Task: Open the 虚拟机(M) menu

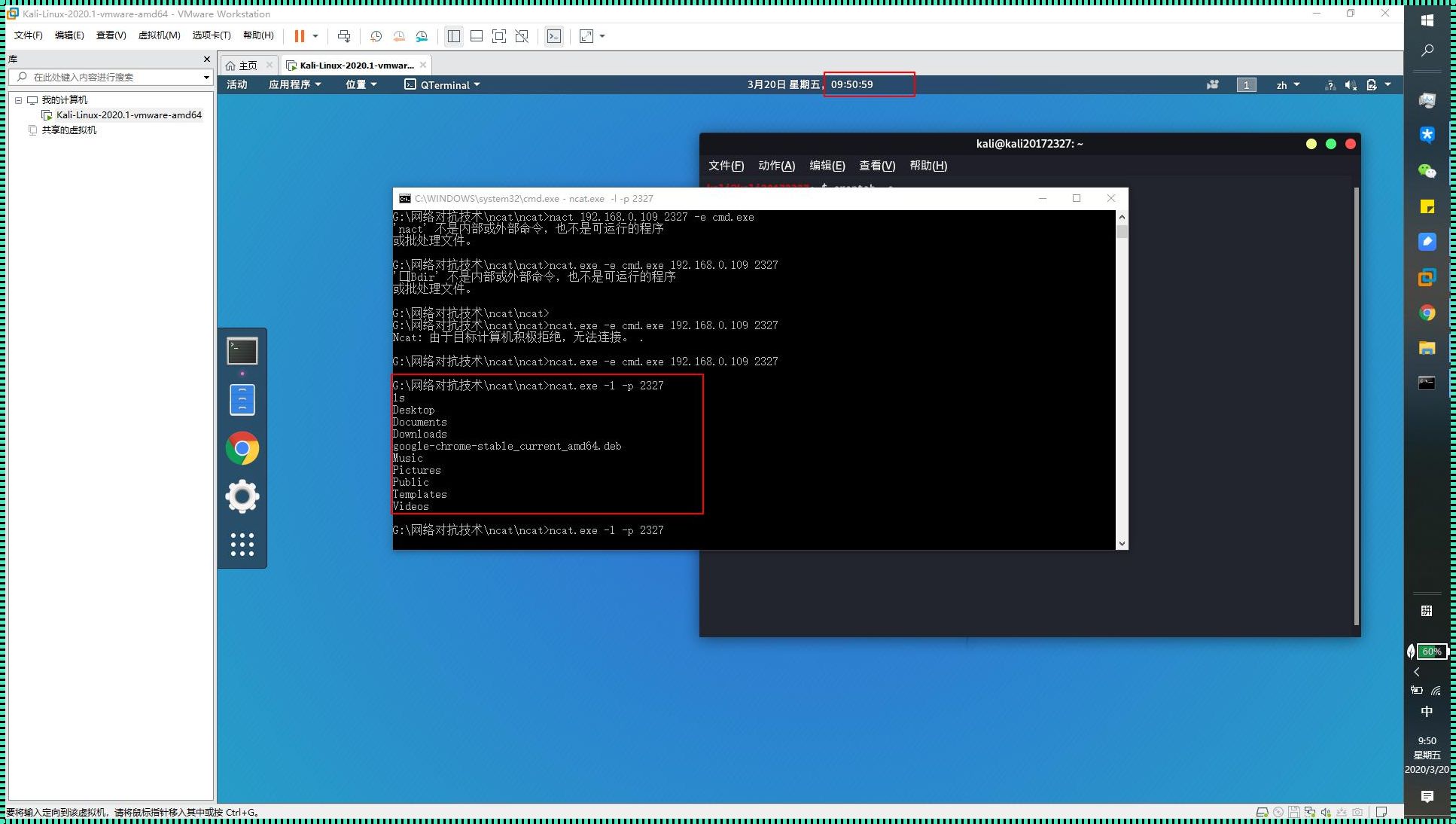Action: click(x=160, y=35)
